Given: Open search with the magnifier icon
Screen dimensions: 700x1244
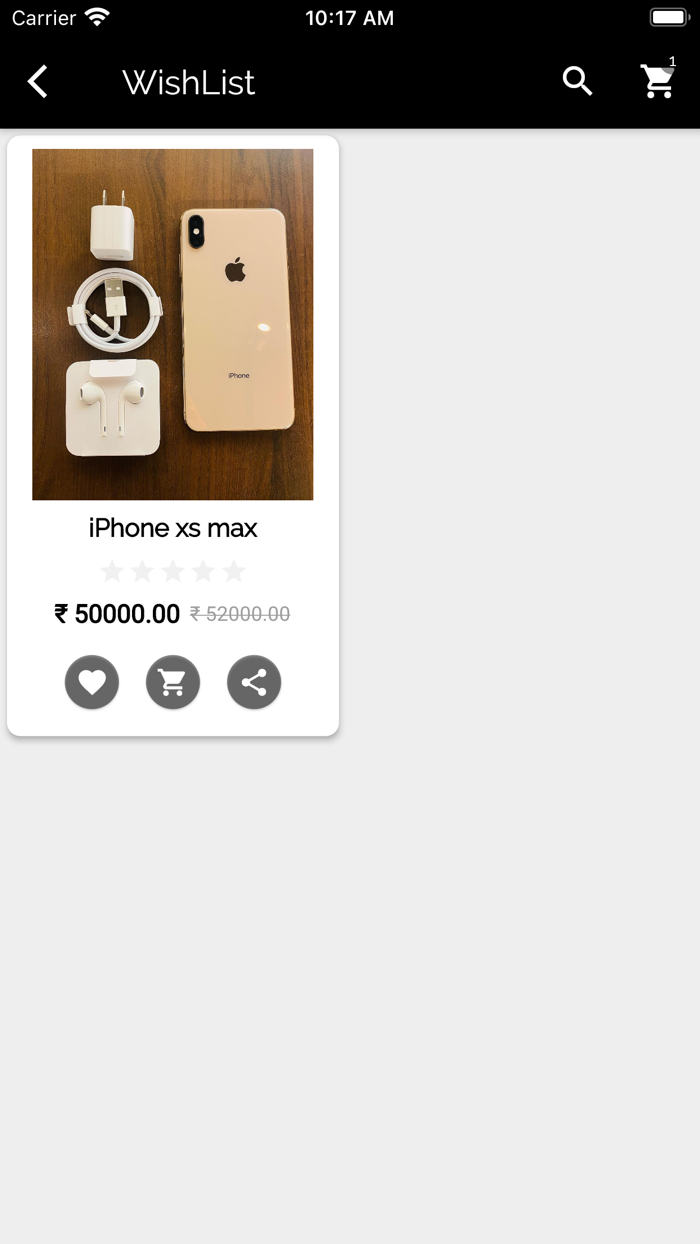Looking at the screenshot, I should [x=578, y=82].
